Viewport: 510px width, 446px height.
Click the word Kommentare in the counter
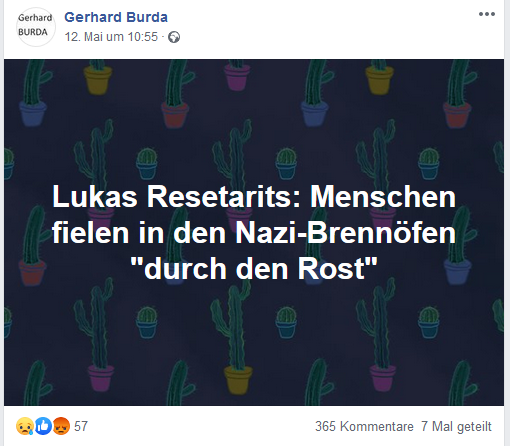click(x=377, y=426)
